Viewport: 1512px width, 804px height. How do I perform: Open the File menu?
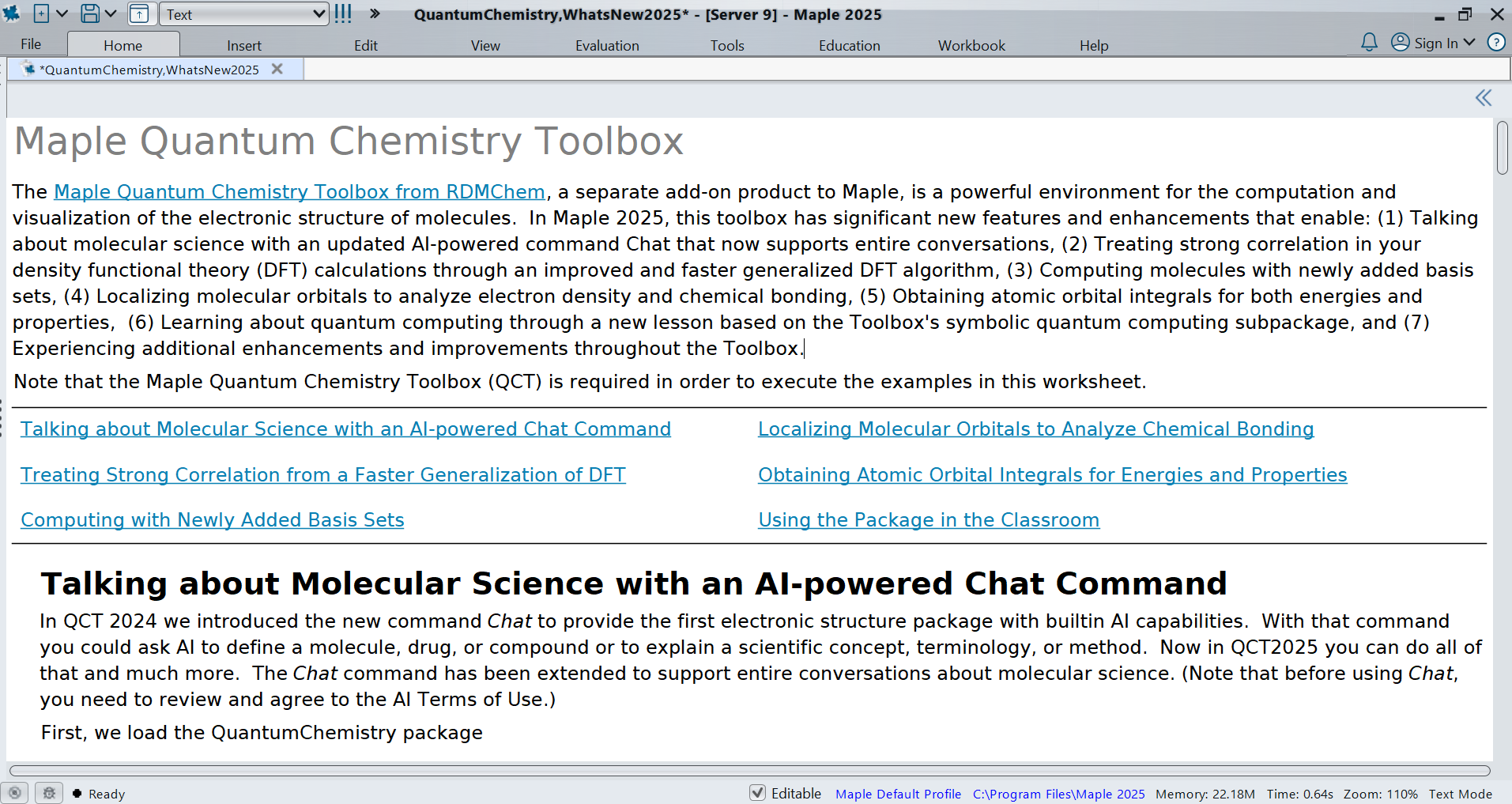pos(31,44)
